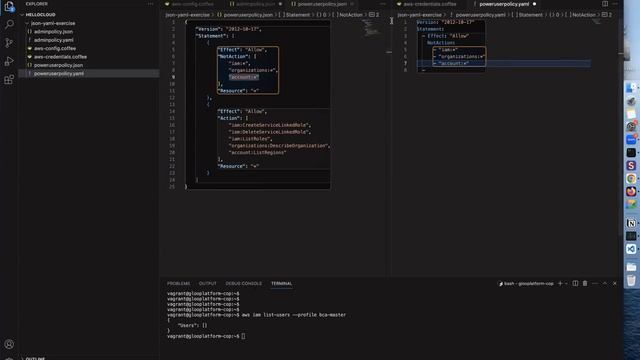Open Visual Studio Code in the Dock

pyautogui.click(x=631, y=249)
